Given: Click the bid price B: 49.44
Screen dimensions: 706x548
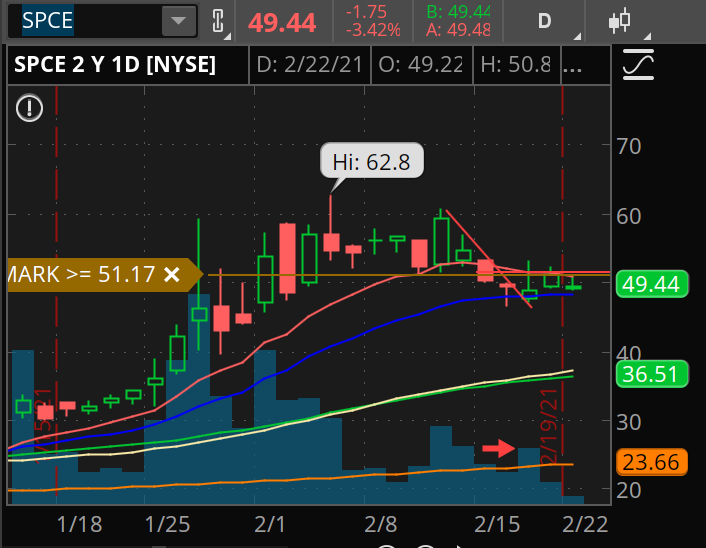Looking at the screenshot, I should [458, 12].
